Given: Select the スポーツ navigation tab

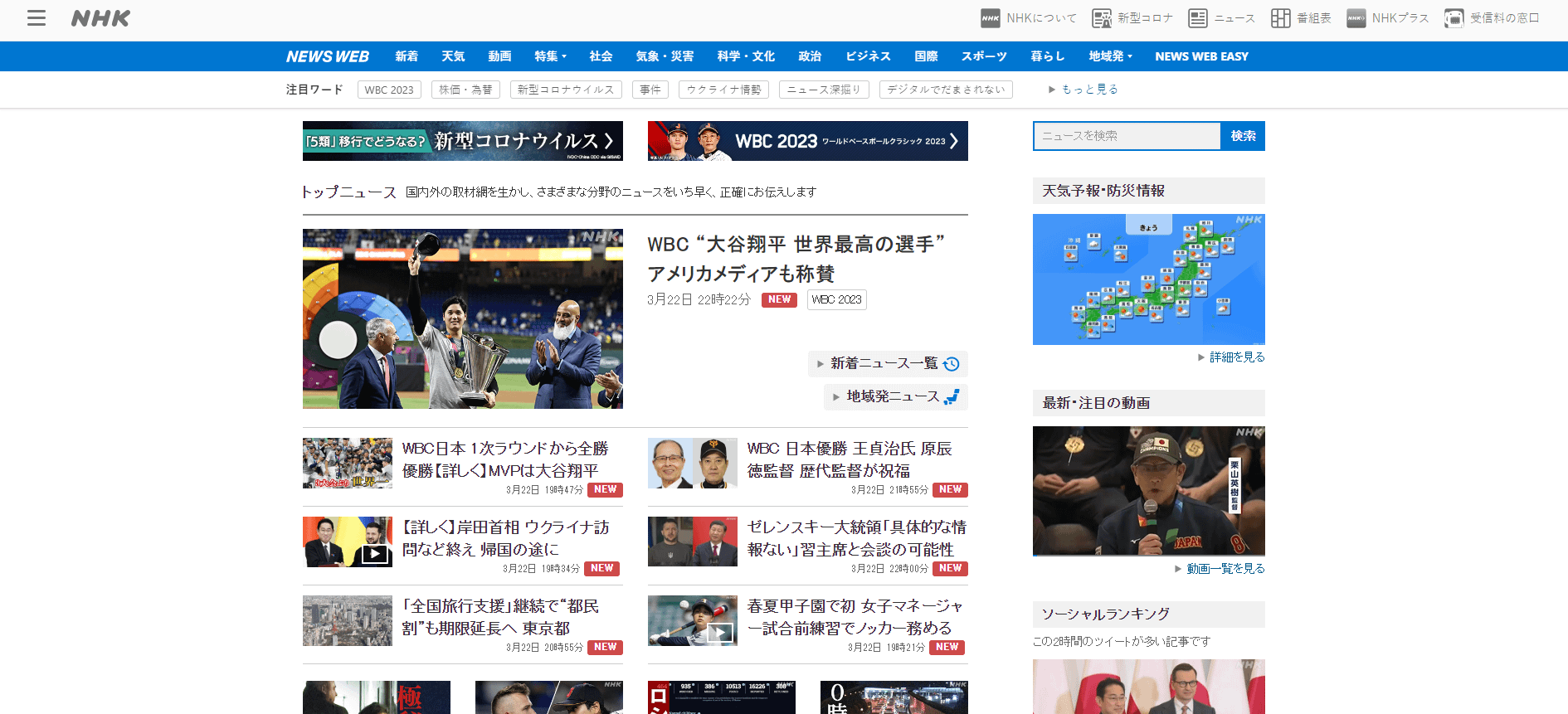Looking at the screenshot, I should [x=984, y=56].
